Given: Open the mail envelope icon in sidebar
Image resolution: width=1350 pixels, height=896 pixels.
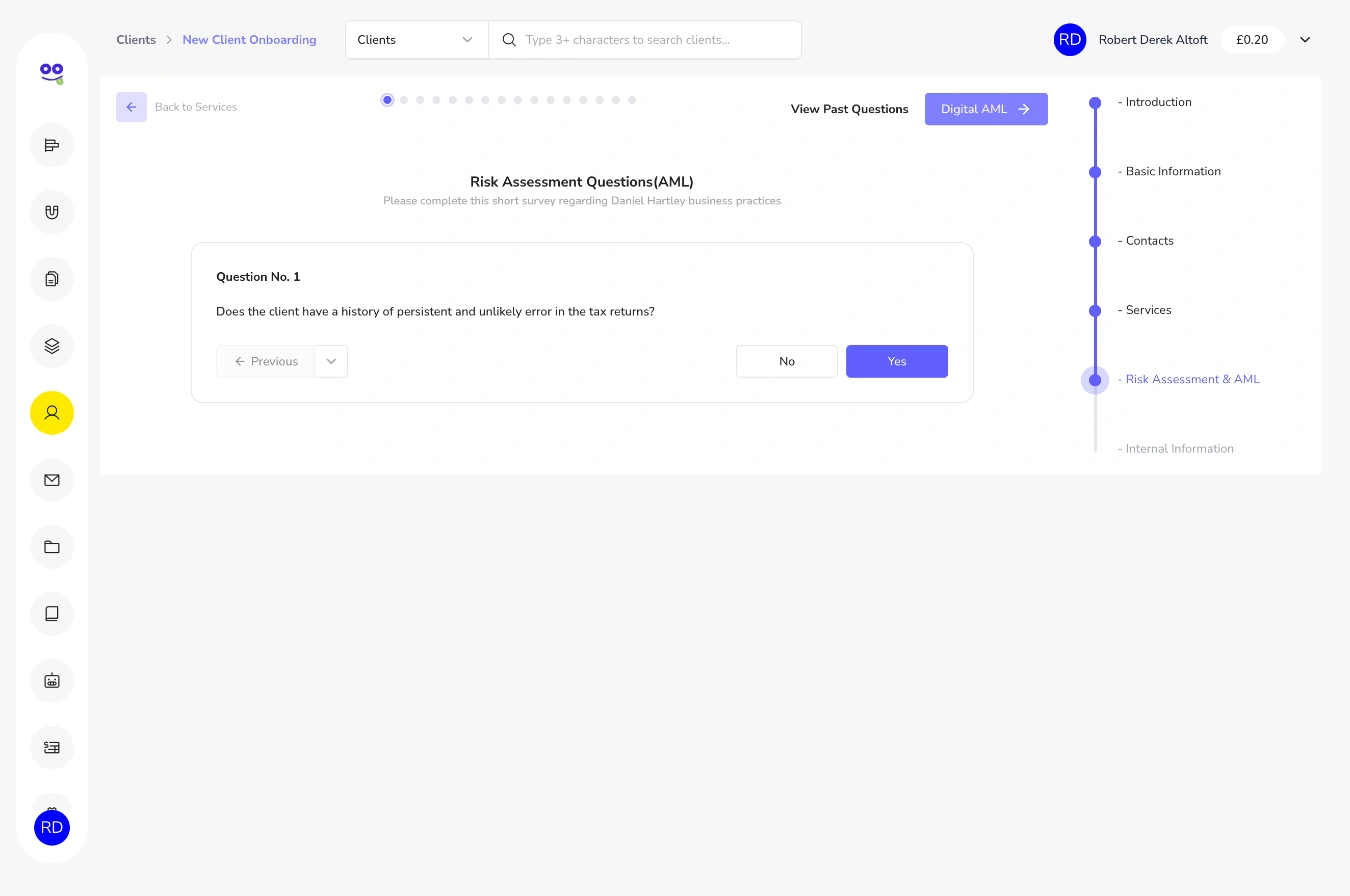Looking at the screenshot, I should click(x=52, y=480).
